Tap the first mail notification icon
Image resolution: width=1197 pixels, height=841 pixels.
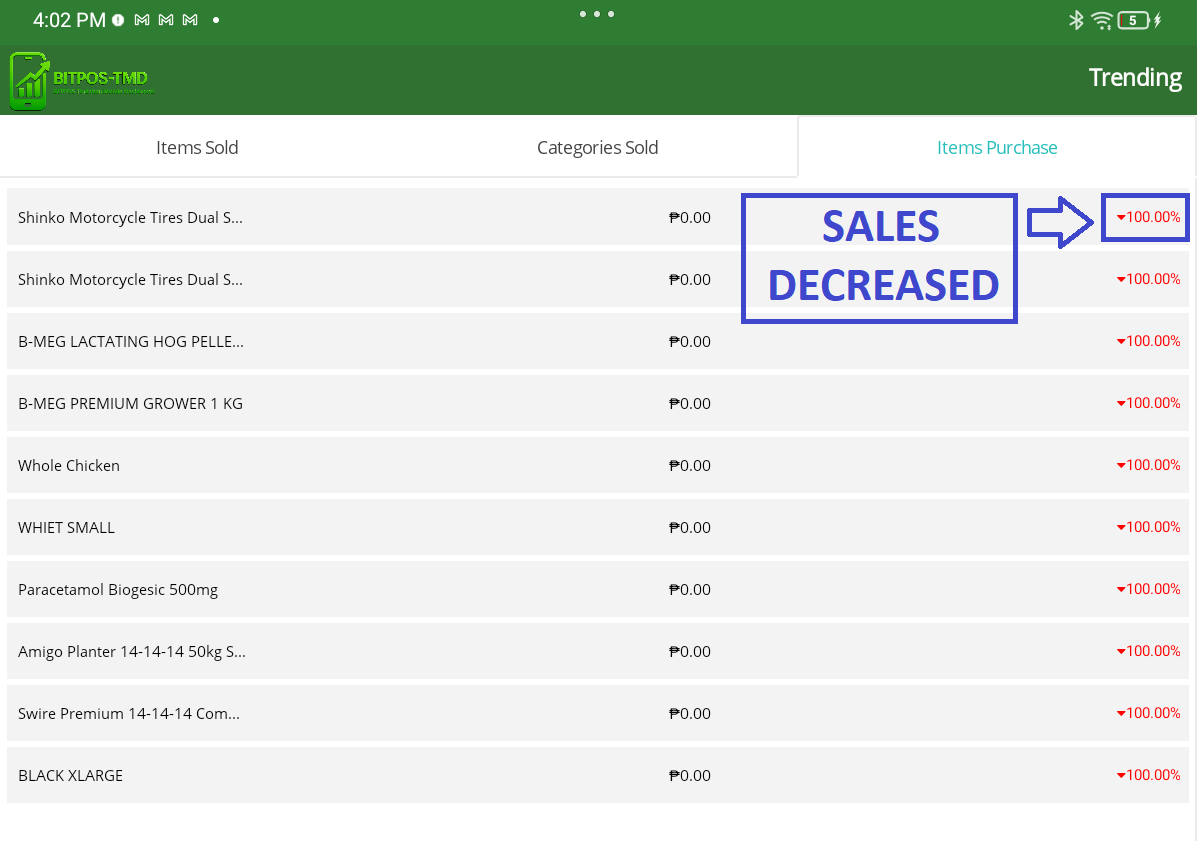(x=142, y=20)
